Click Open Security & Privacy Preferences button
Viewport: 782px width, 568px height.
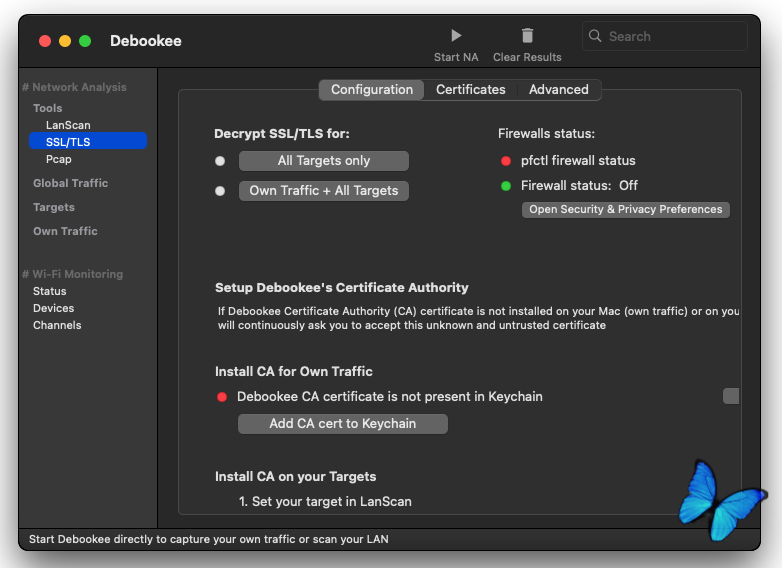pyautogui.click(x=625, y=210)
